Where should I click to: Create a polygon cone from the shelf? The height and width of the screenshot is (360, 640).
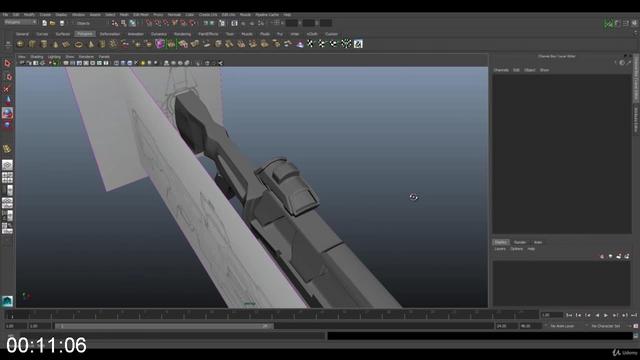[x=56, y=44]
